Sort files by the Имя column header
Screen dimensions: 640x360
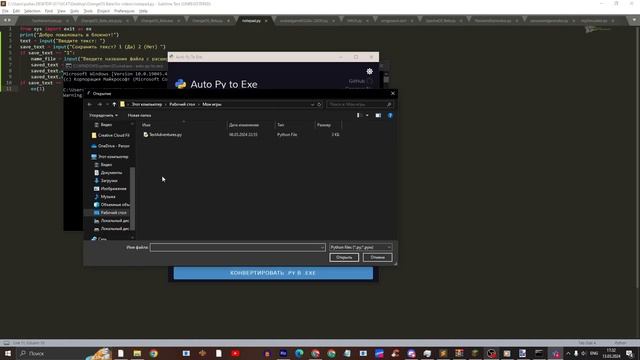184,125
